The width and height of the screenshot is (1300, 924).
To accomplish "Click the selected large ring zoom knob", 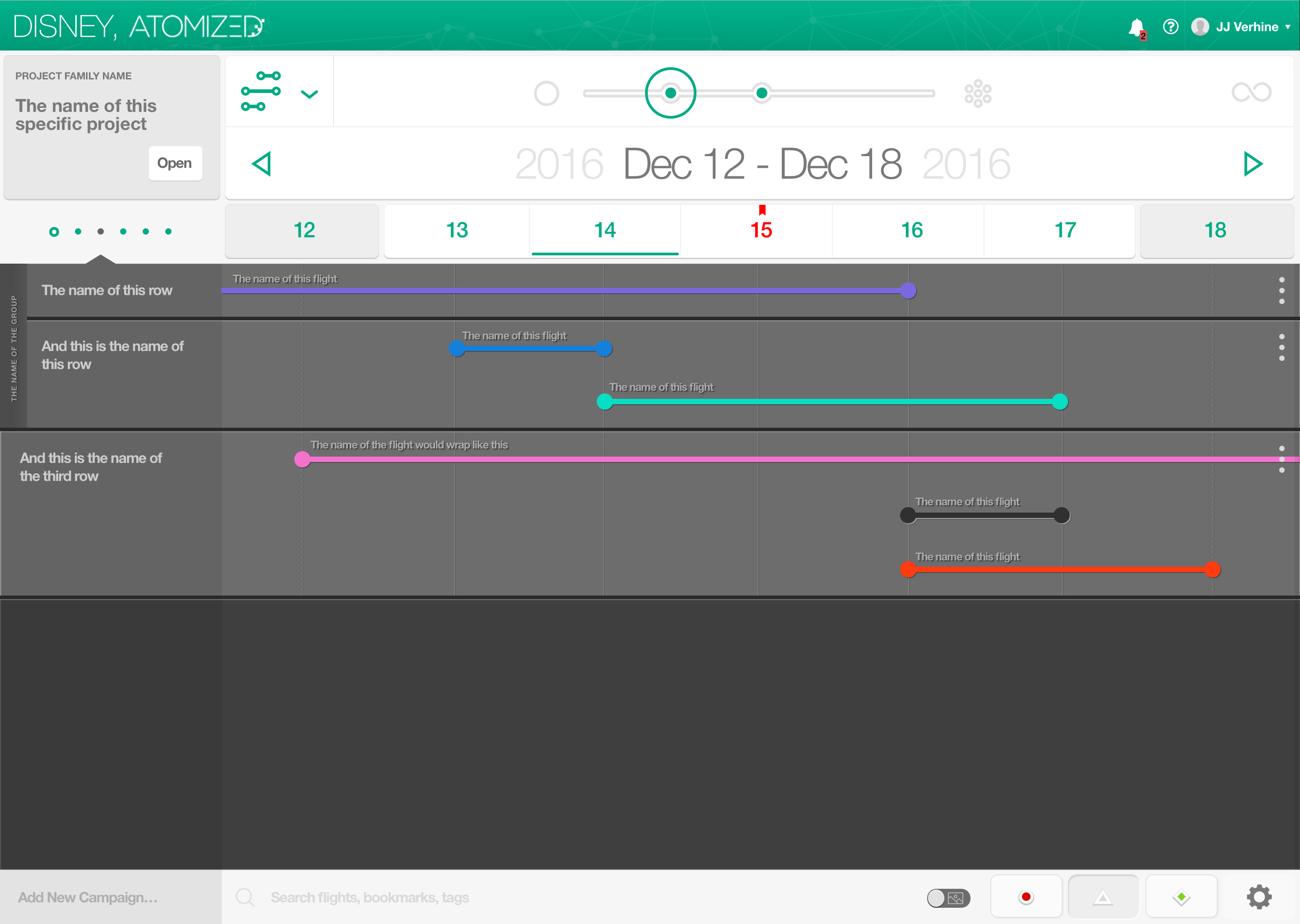I will 670,93.
